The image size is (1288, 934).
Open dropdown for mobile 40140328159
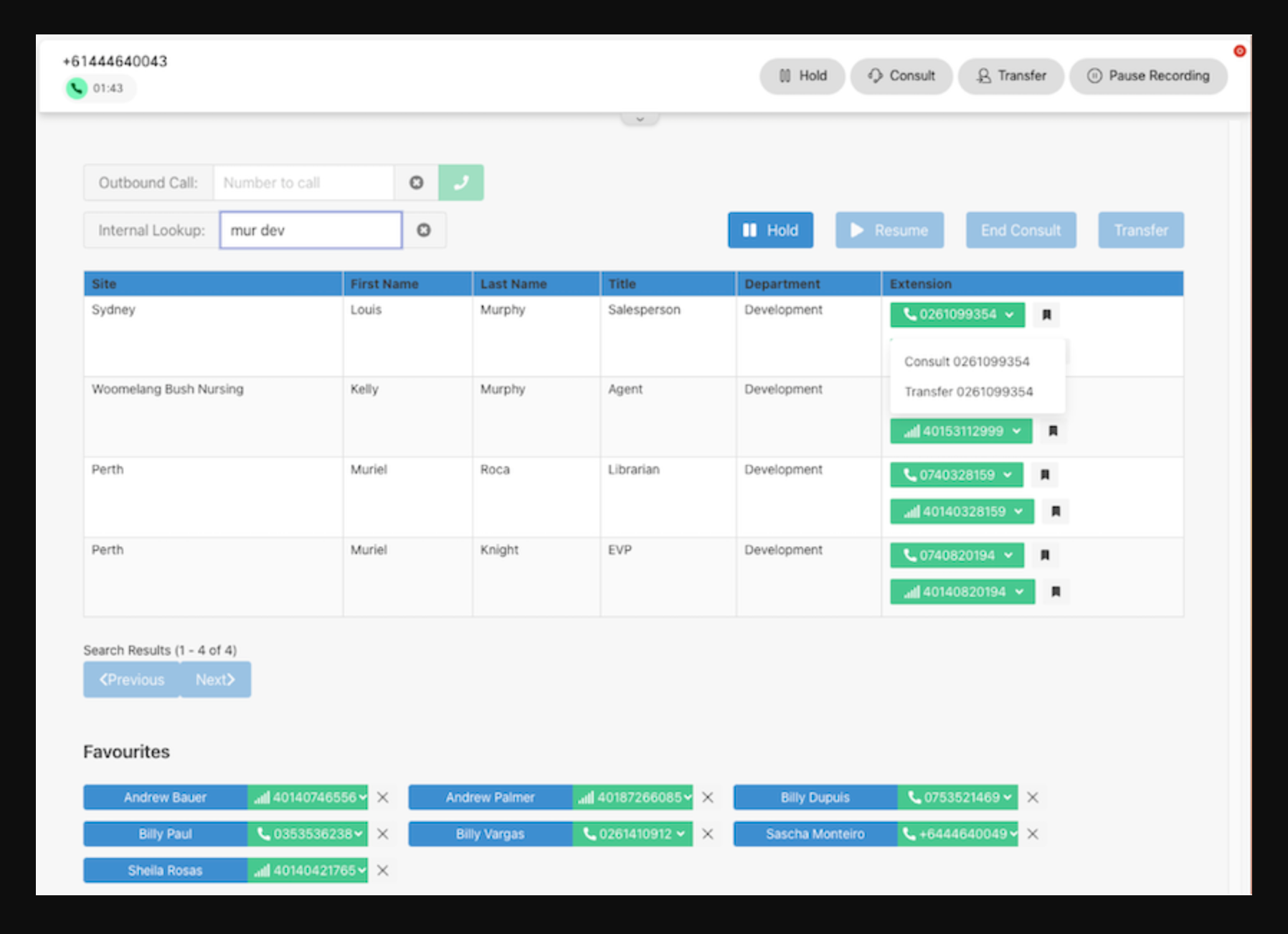coord(962,511)
